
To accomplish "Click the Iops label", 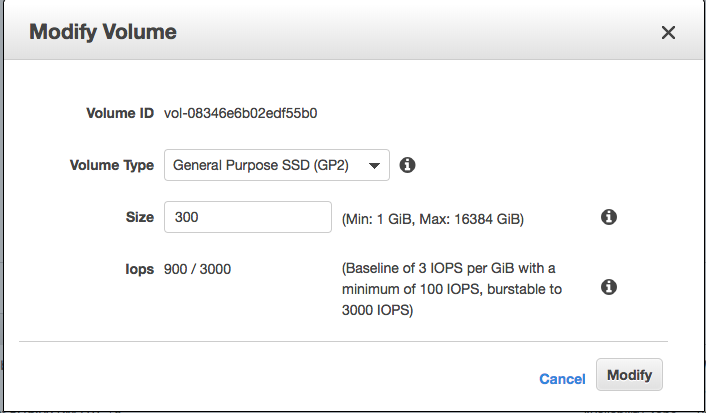I will [x=138, y=269].
